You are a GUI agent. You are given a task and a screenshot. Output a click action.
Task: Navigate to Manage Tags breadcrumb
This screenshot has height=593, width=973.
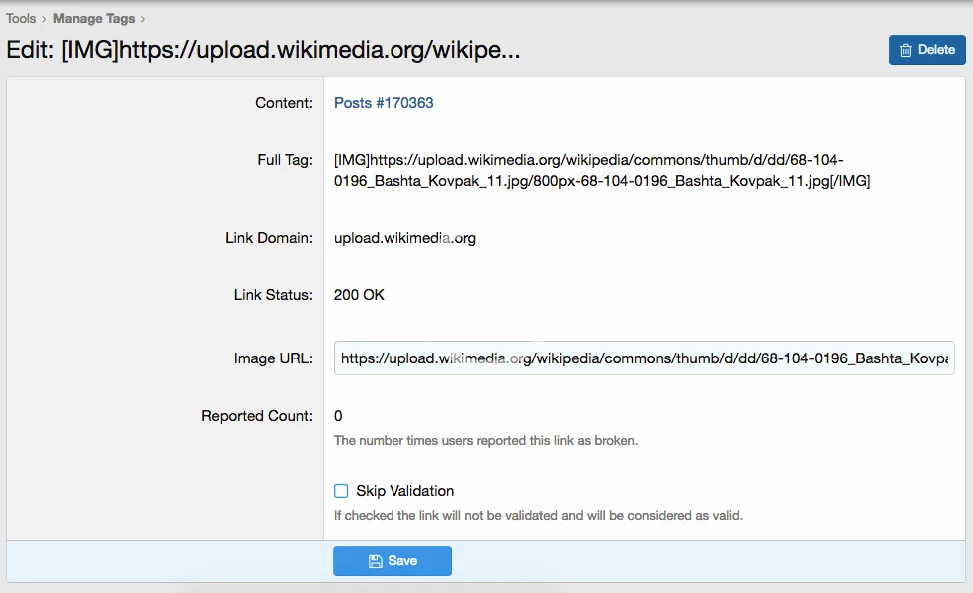click(x=94, y=18)
